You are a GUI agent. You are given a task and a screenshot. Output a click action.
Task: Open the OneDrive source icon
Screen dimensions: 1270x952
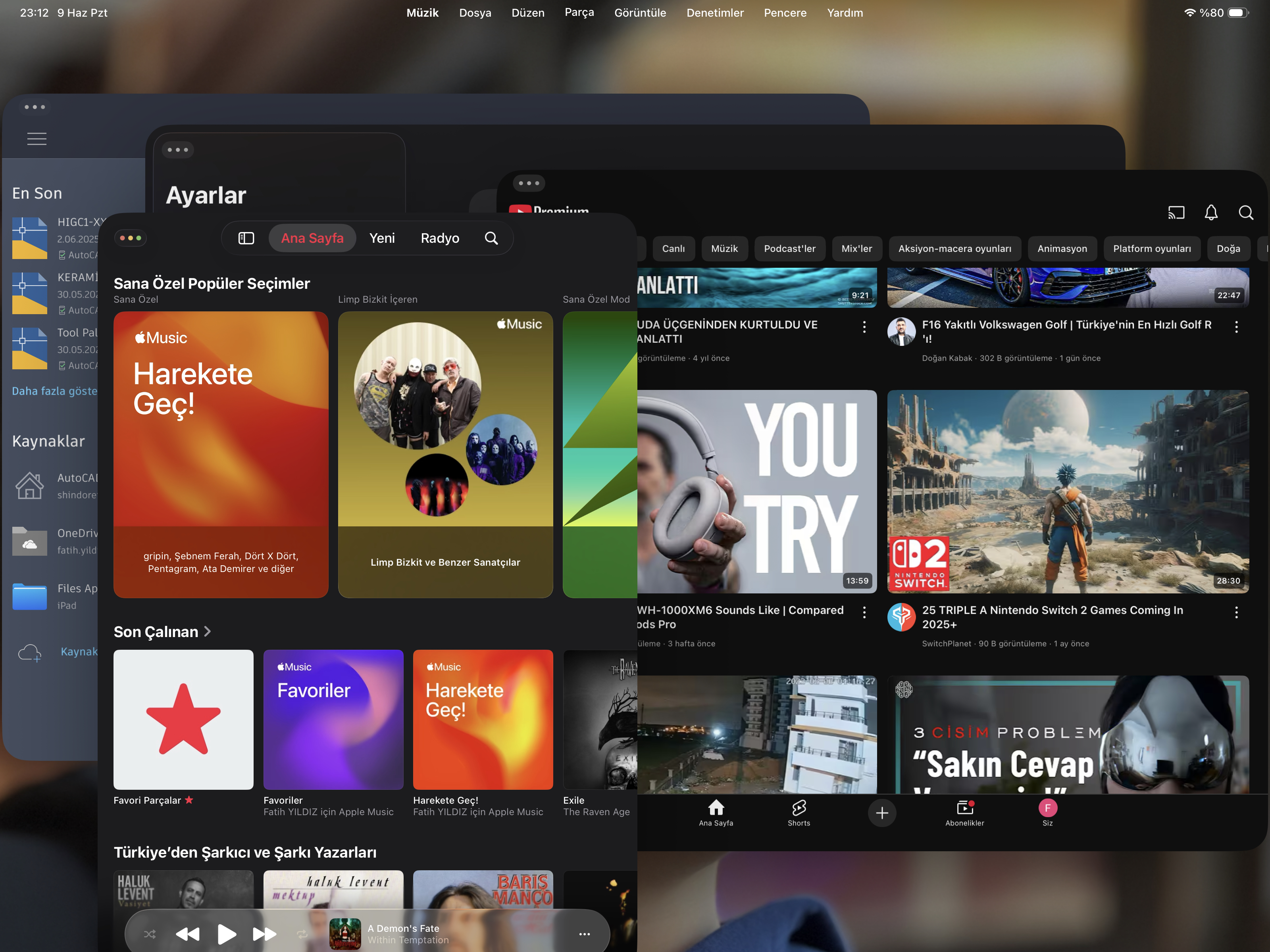(x=29, y=541)
